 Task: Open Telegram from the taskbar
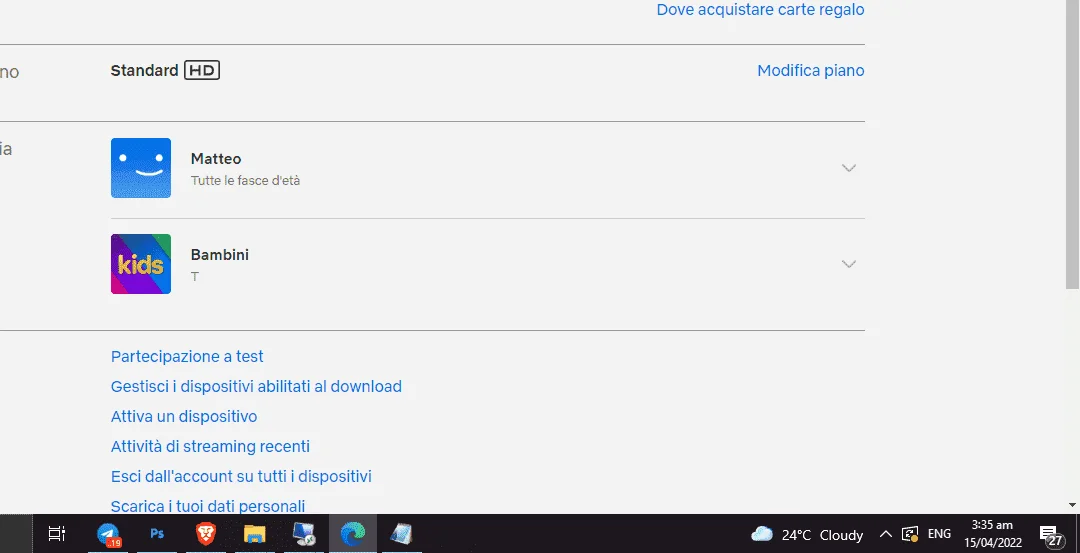(x=108, y=534)
